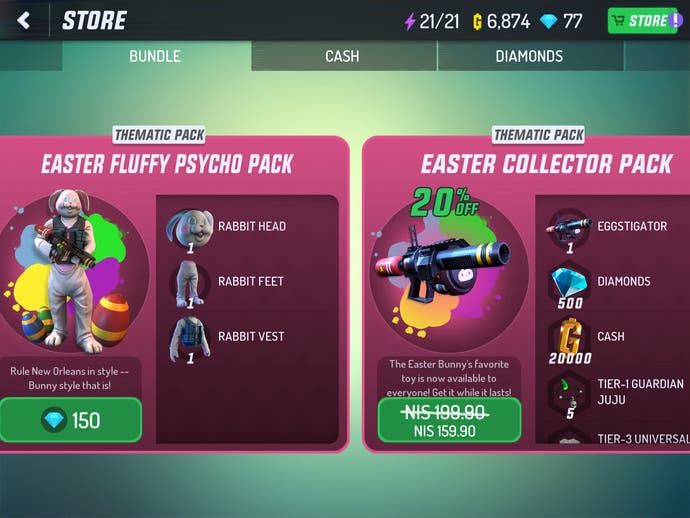Tap the gold cash currency icon
The height and width of the screenshot is (518, 690).
coord(477,22)
